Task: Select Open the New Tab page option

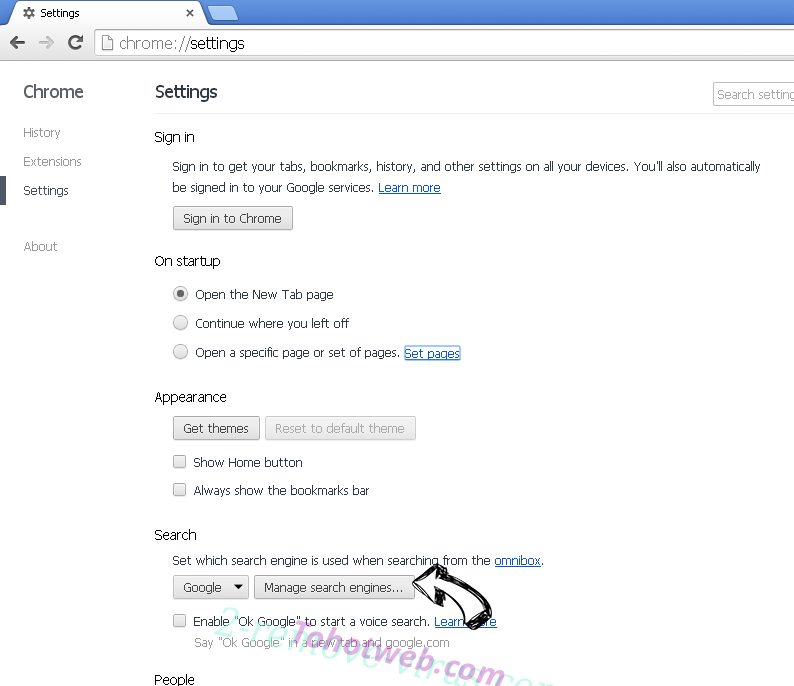Action: coord(180,294)
